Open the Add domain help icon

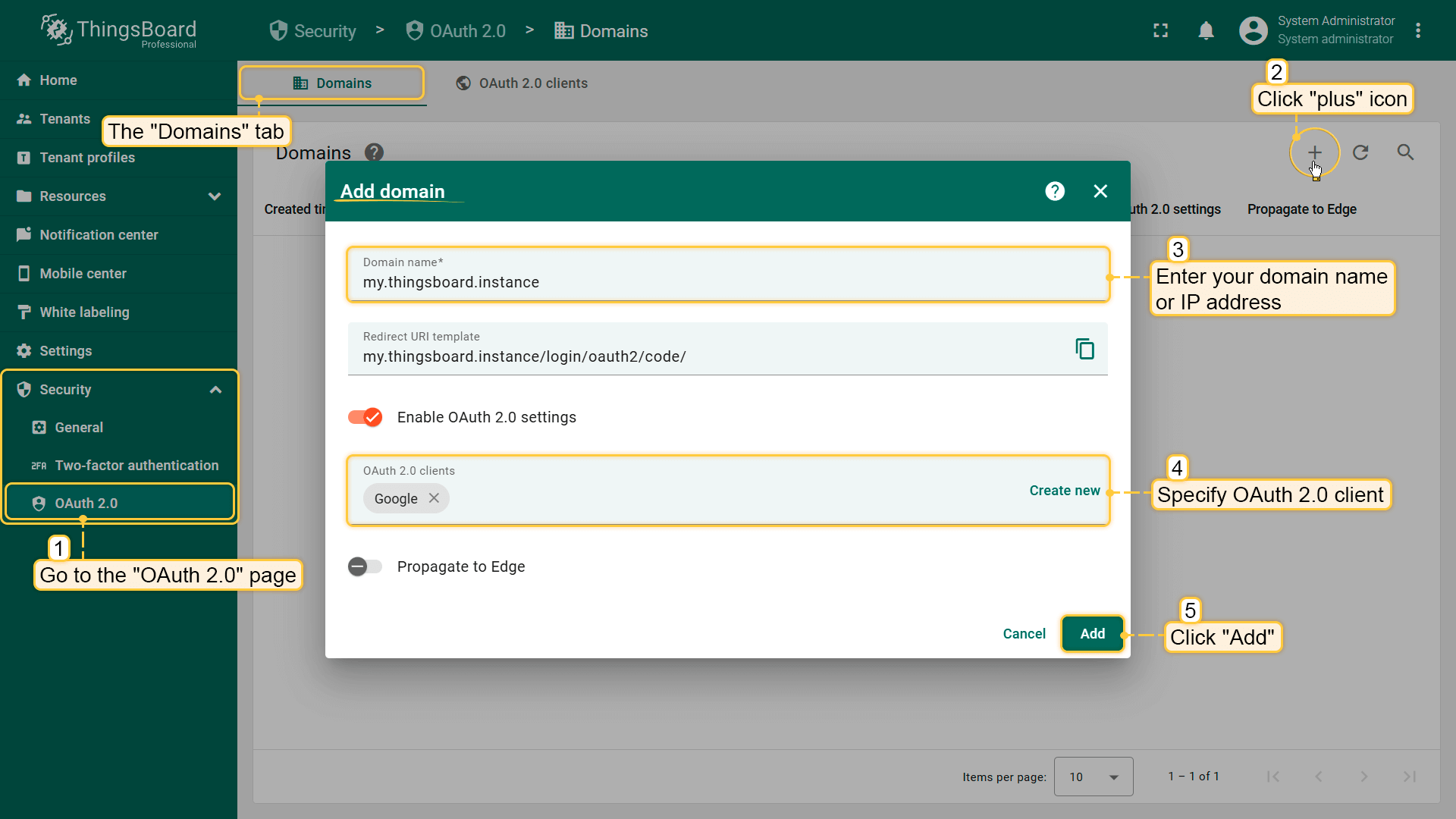(1055, 191)
